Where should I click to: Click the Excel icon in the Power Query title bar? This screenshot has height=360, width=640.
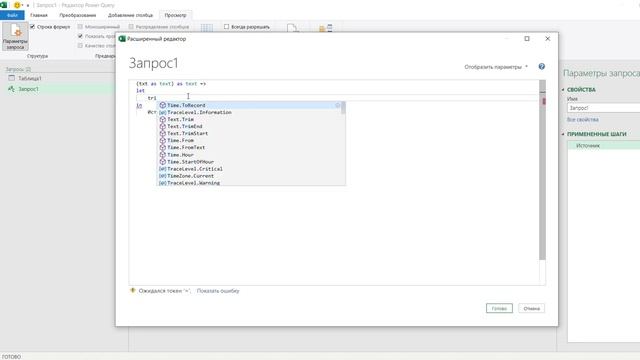point(4,5)
